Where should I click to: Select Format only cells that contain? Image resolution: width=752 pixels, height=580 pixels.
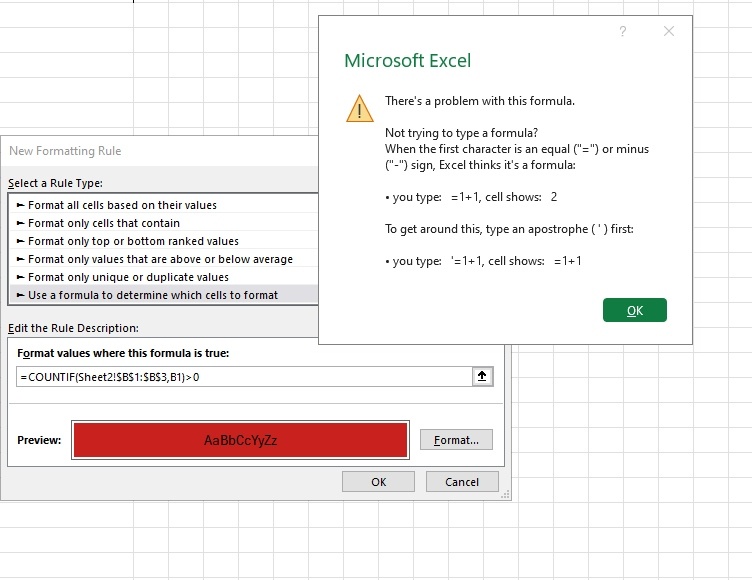(164, 223)
